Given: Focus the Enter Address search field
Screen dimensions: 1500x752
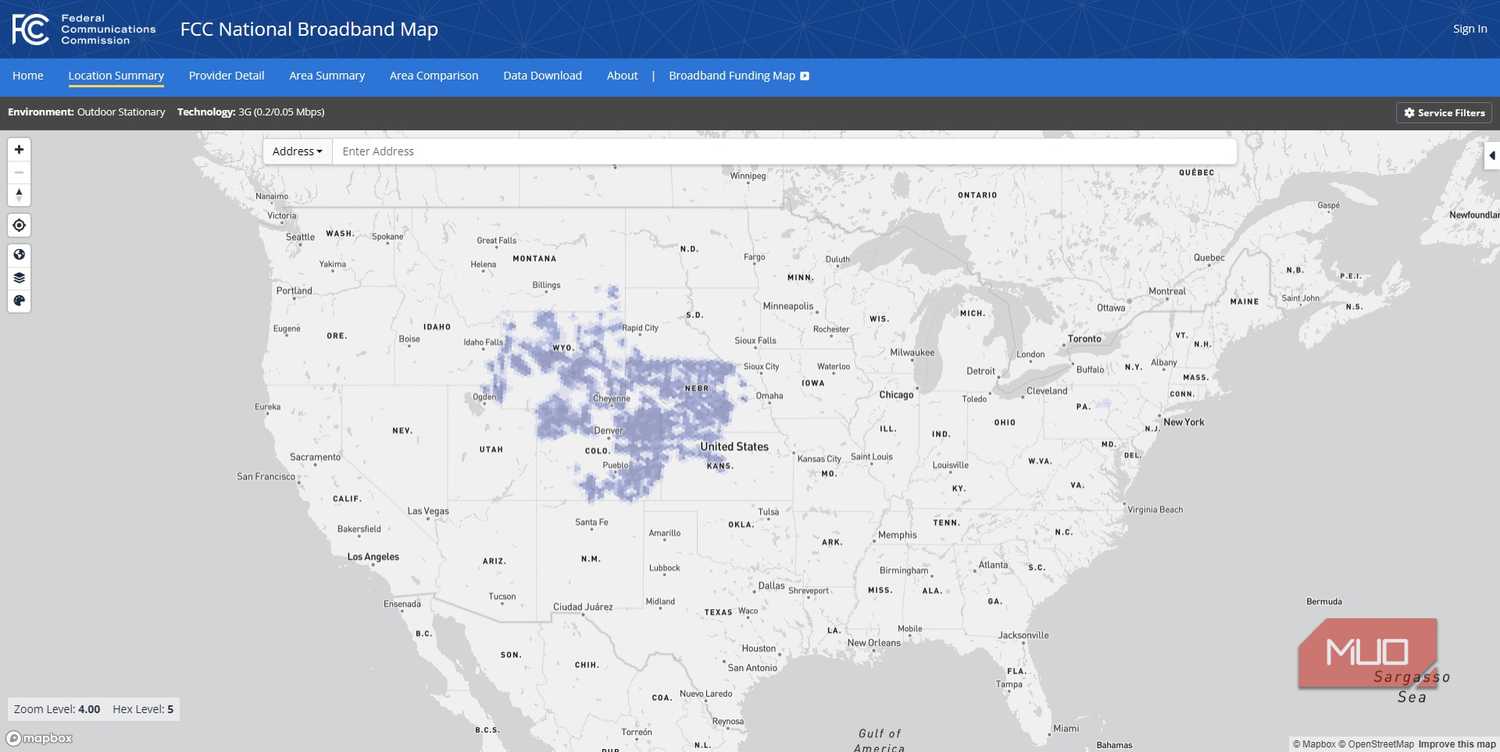Looking at the screenshot, I should tap(784, 151).
